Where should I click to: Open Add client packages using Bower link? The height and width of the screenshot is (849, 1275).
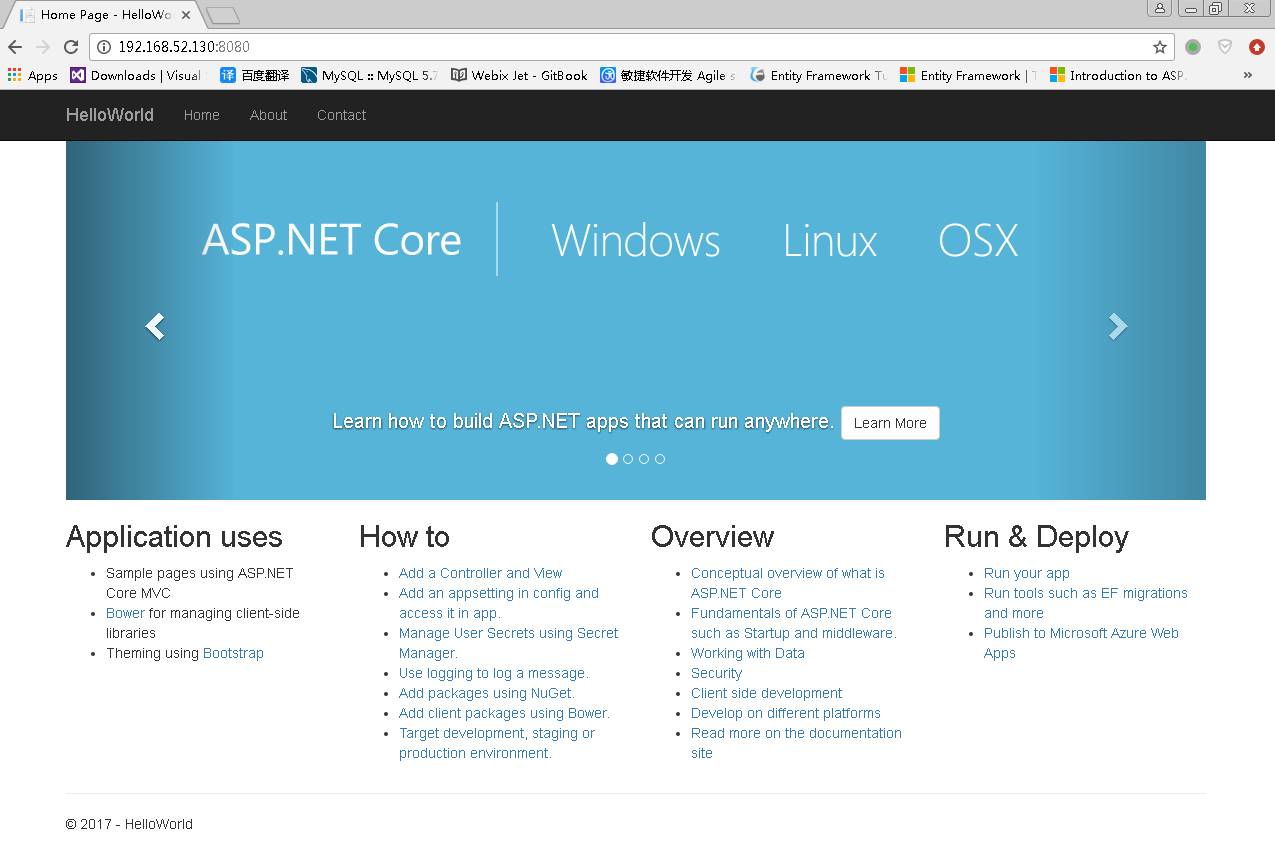(504, 713)
